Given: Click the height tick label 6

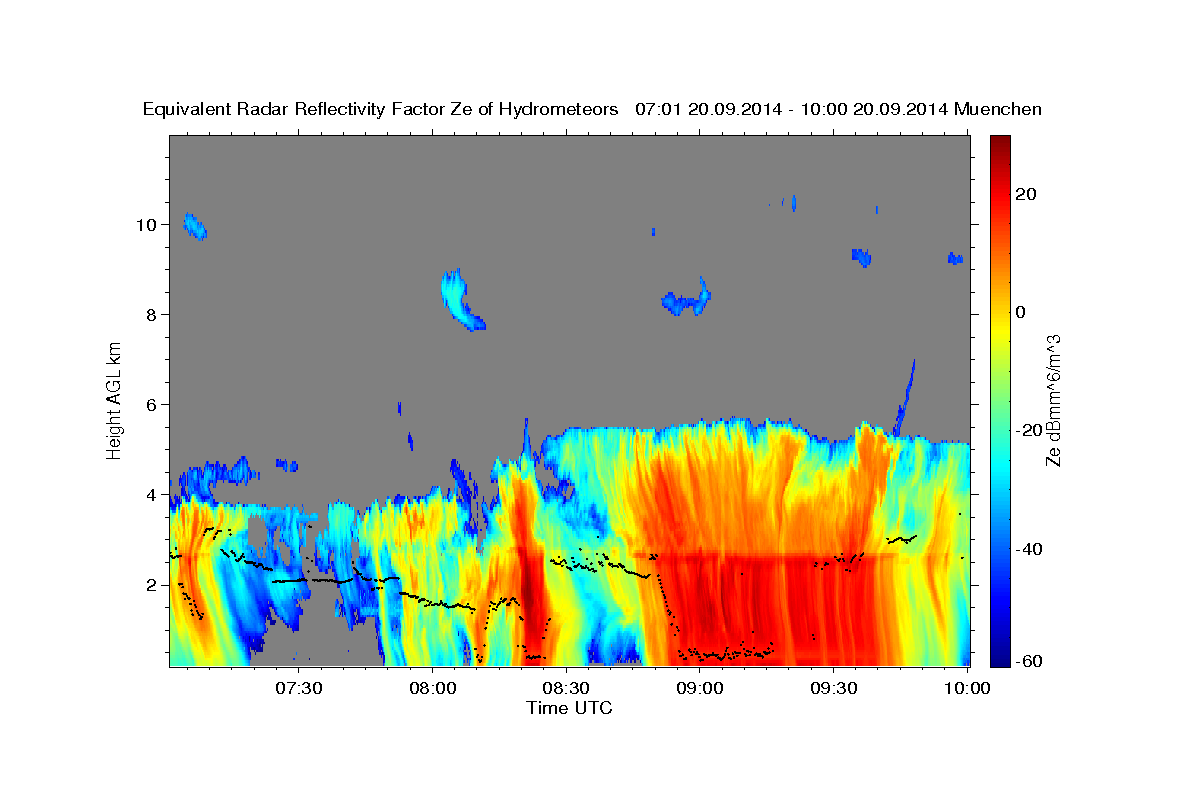Looking at the screenshot, I should tap(152, 405).
